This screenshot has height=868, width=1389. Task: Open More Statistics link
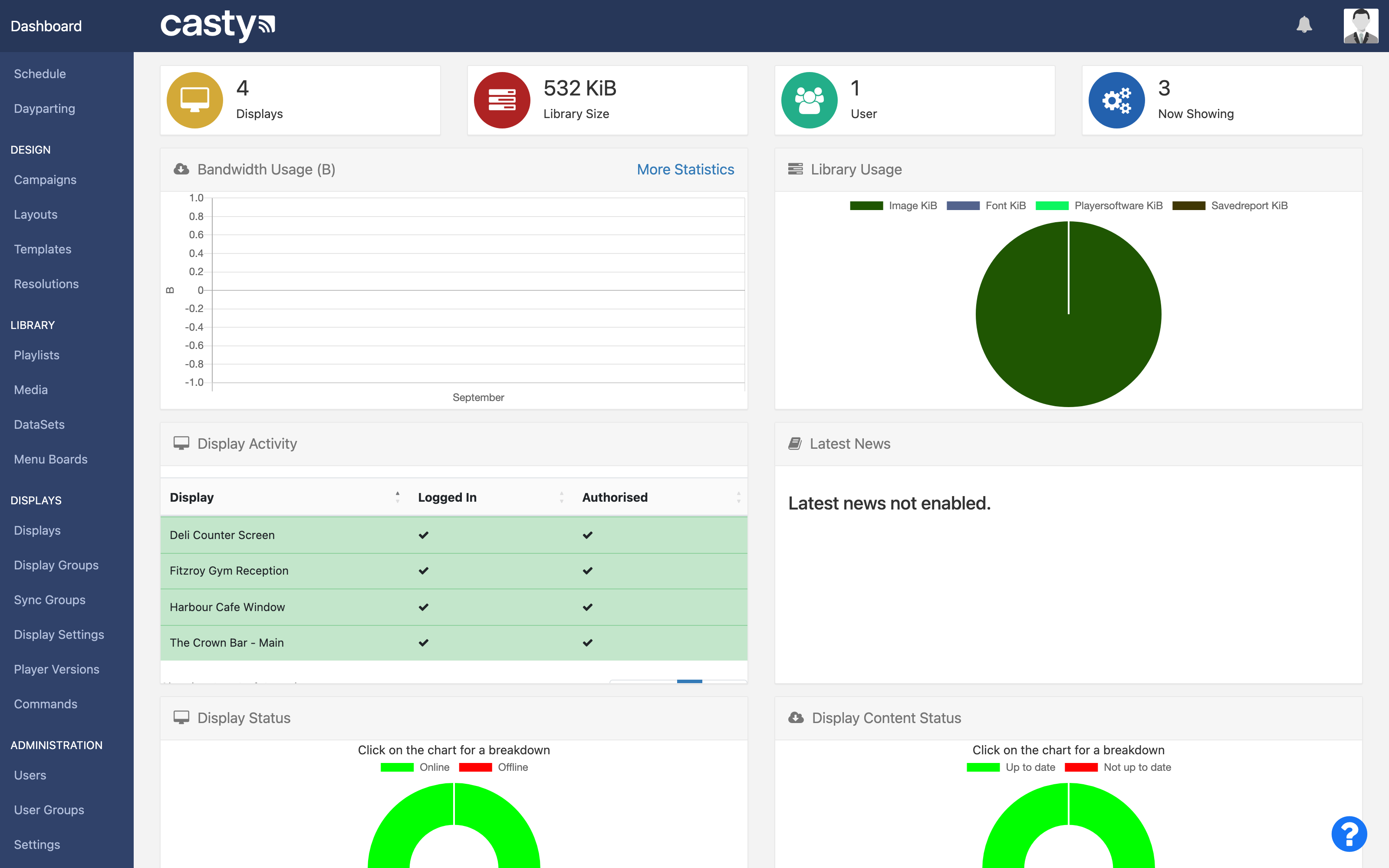(x=685, y=169)
